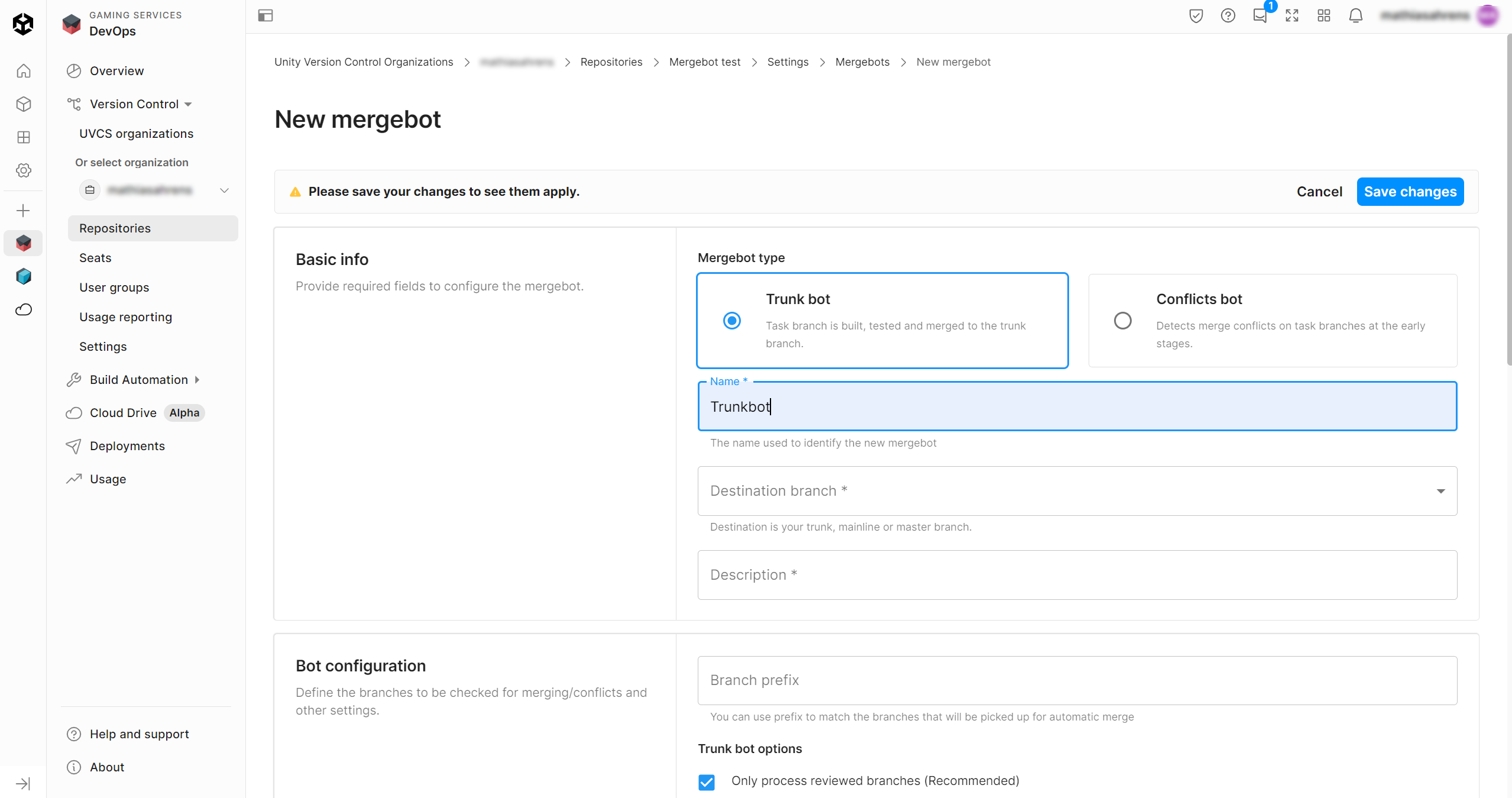This screenshot has width=1512, height=798.
Task: Uncheck Only process reviewed branches
Action: point(707,781)
